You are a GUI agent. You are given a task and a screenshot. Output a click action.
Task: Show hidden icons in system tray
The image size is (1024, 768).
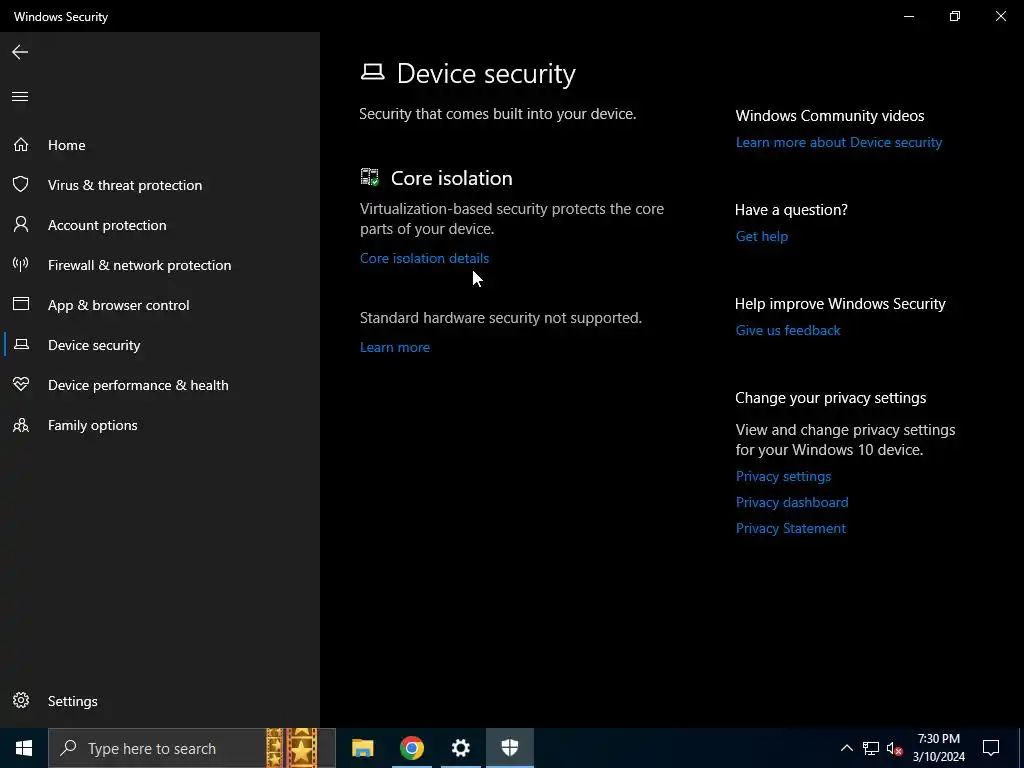tap(846, 748)
